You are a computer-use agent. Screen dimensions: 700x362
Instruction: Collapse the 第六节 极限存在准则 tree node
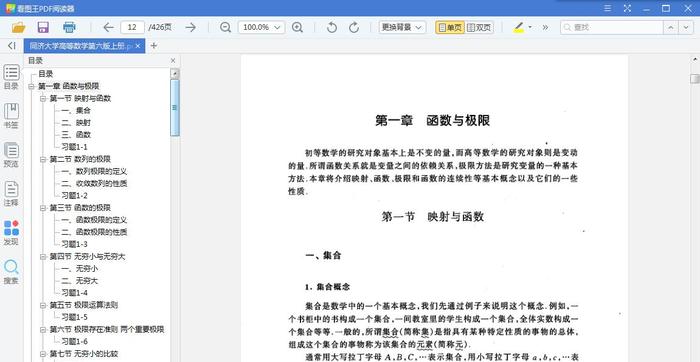click(43, 329)
